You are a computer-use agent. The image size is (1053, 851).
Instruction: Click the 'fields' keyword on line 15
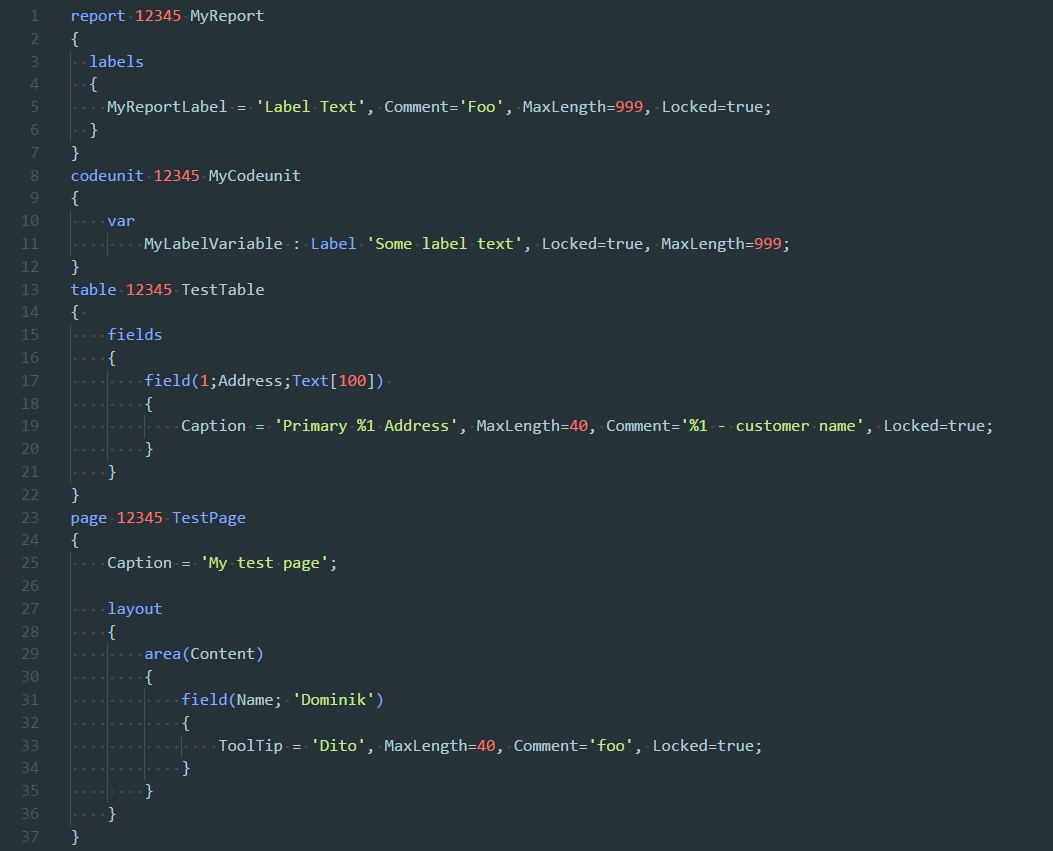(x=135, y=335)
